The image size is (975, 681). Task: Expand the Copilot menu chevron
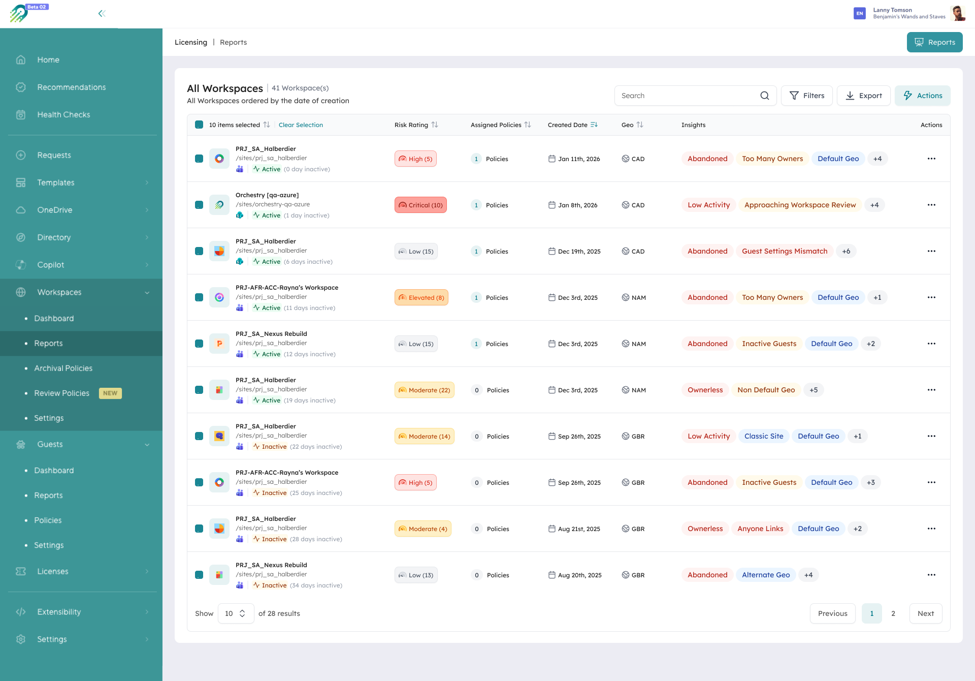pos(147,264)
